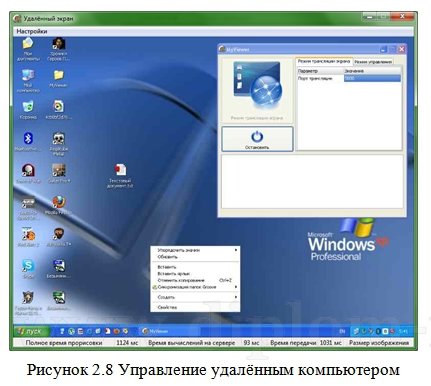The image size is (431, 386).
Task: Choose Отменить копирование in the context menu
Action: tap(195, 280)
